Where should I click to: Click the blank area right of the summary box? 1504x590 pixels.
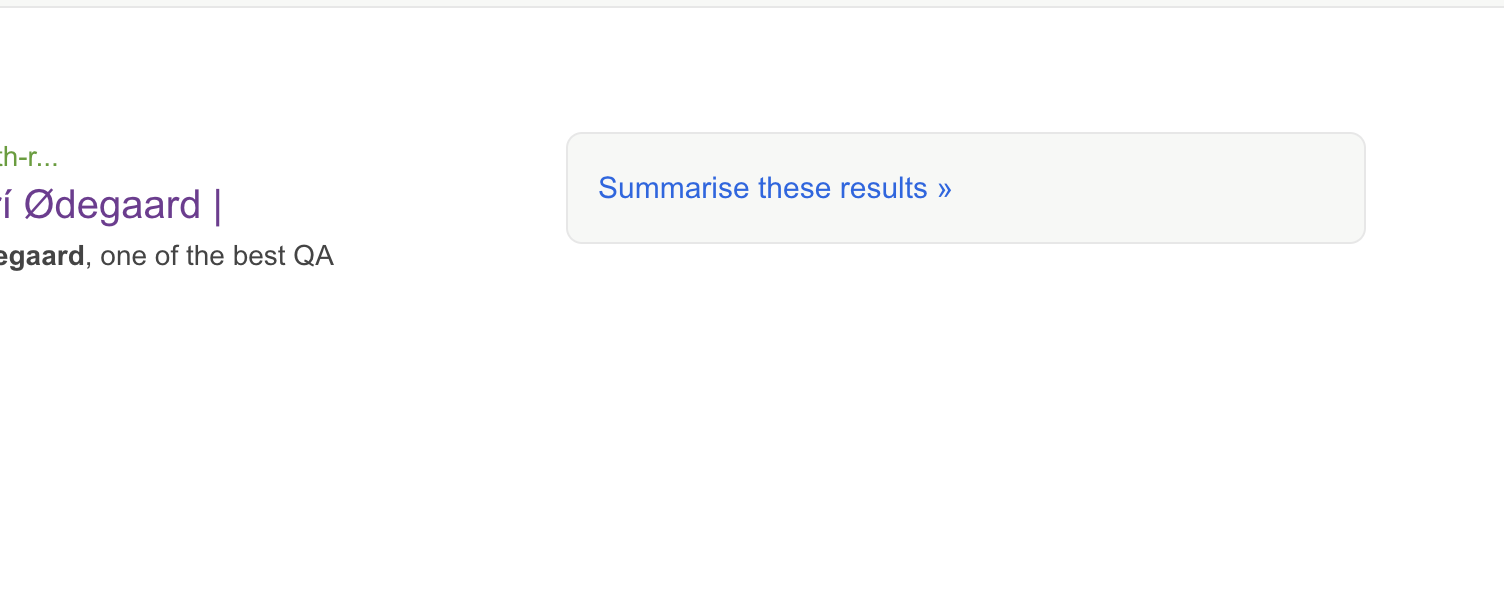[1435, 188]
